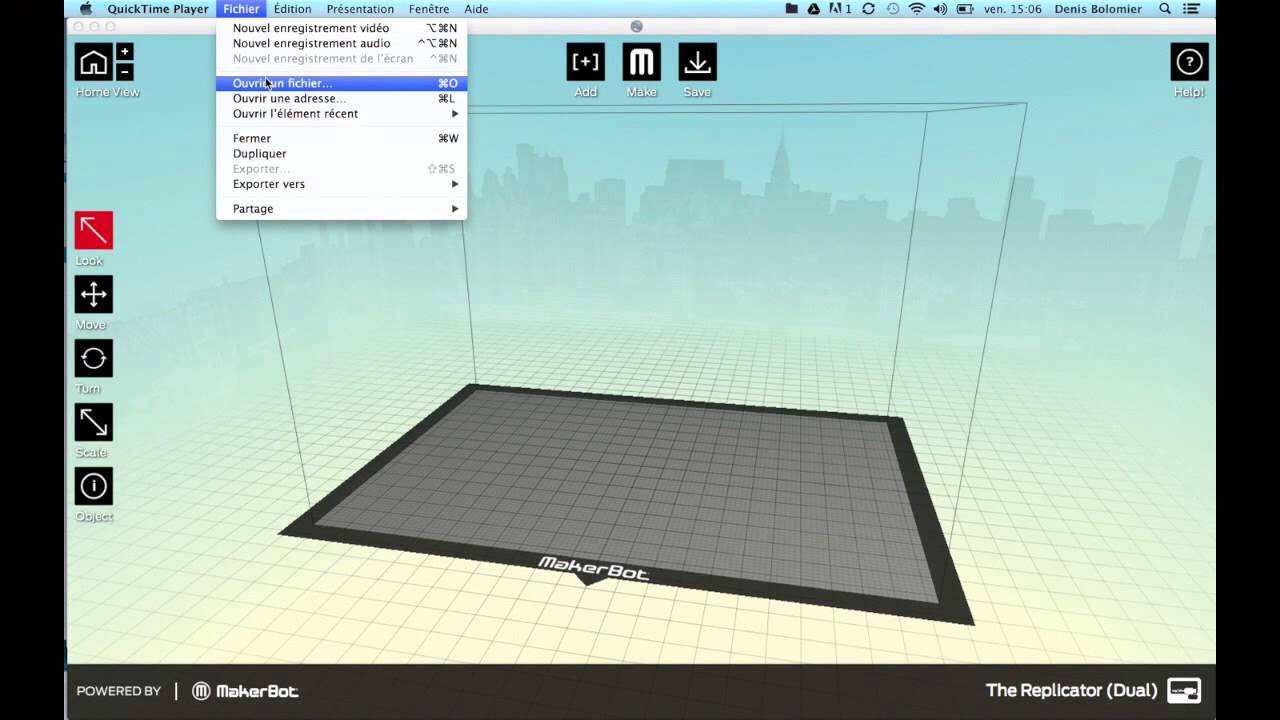This screenshot has height=720, width=1280.
Task: Zoom in with the plus button
Action: pyautogui.click(x=124, y=52)
